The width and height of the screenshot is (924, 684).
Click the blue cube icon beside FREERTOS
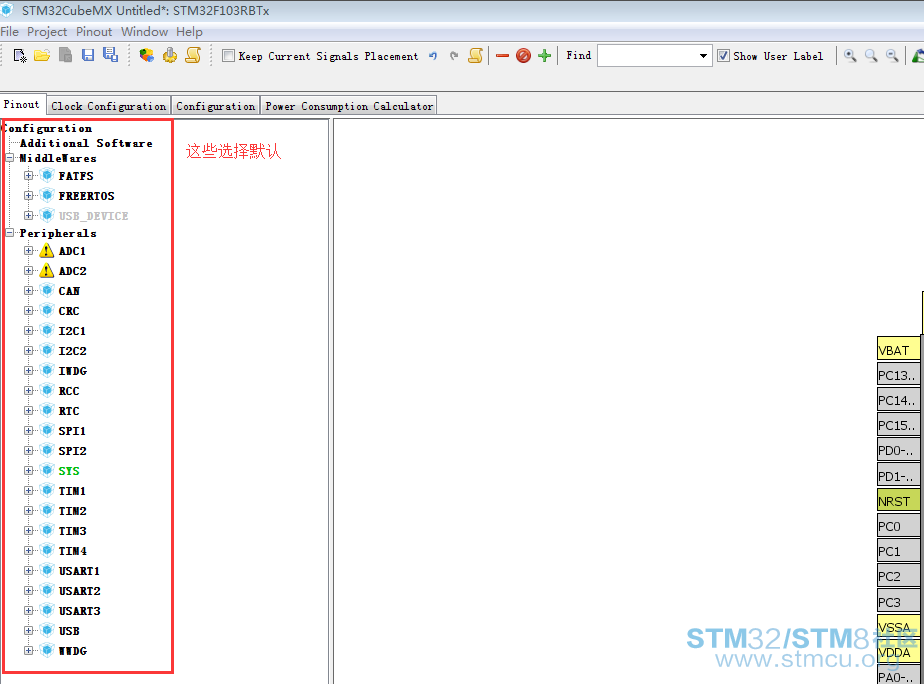[48, 196]
